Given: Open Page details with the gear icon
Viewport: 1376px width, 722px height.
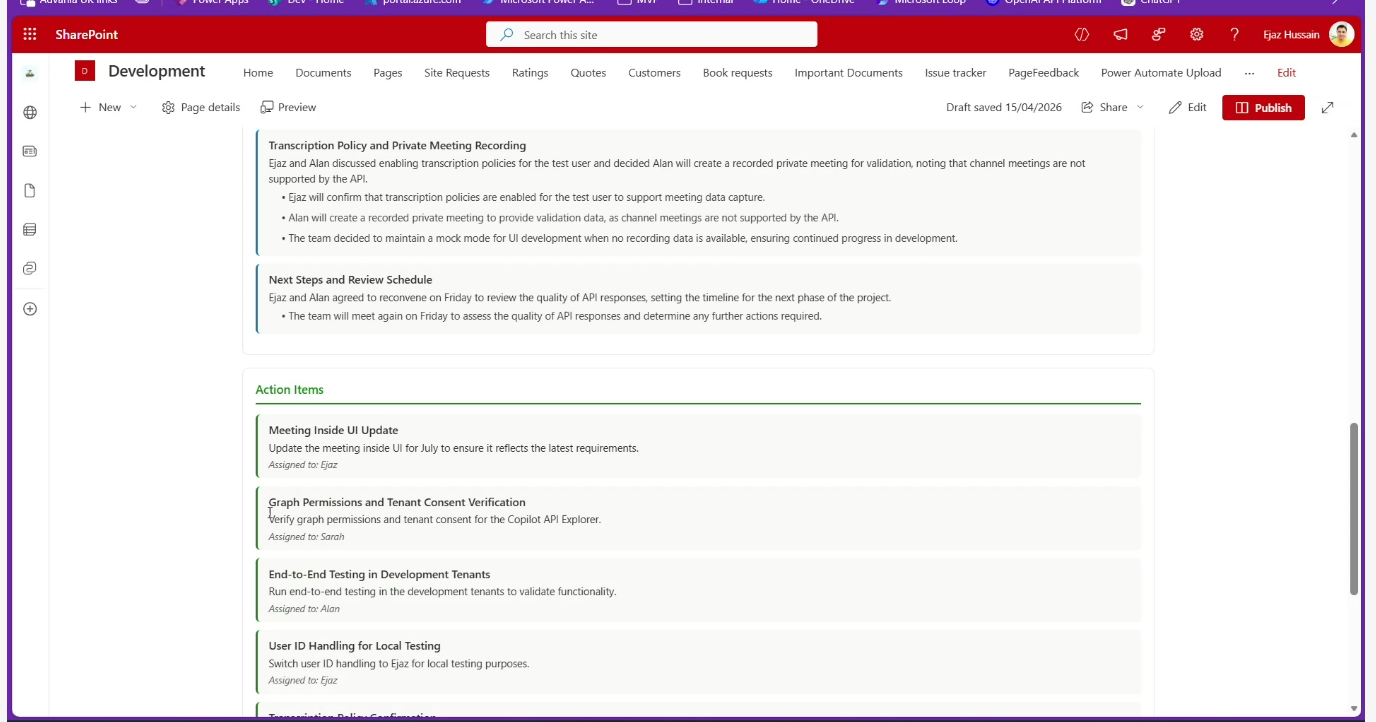Looking at the screenshot, I should tap(201, 107).
